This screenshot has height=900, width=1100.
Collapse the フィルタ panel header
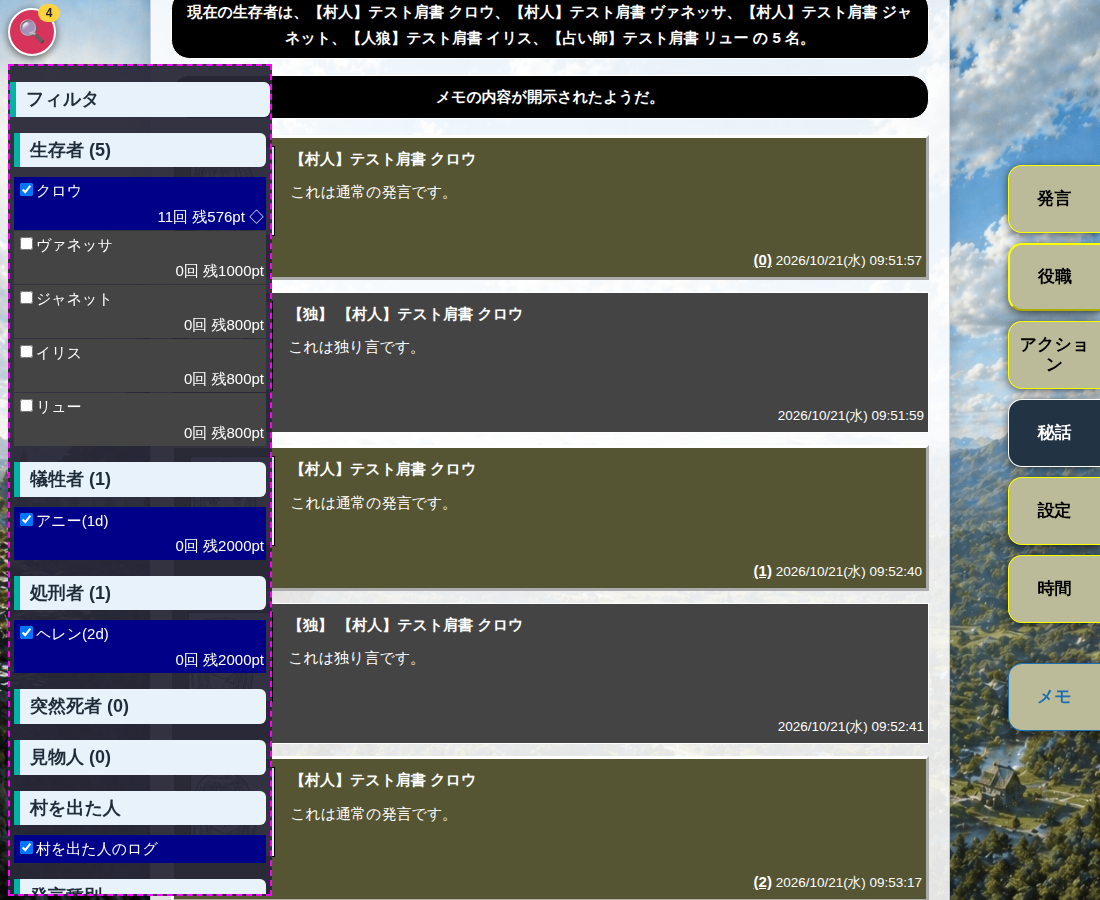pos(140,100)
